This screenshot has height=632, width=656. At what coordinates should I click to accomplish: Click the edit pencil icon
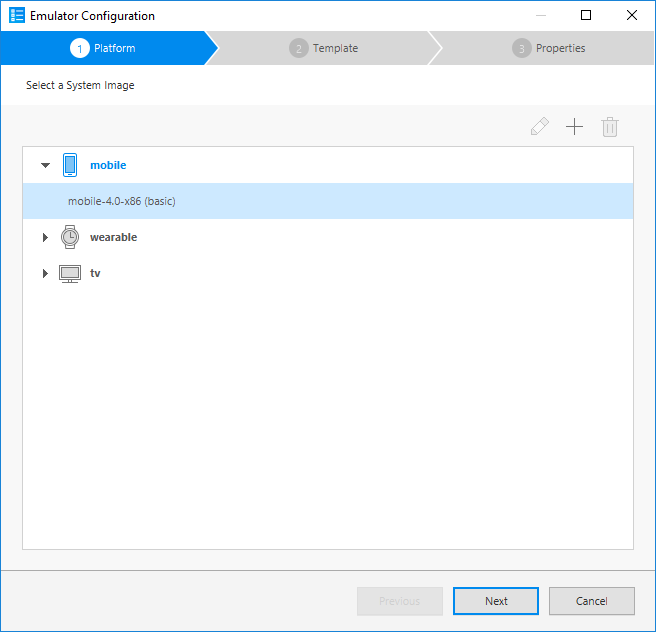[x=540, y=127]
